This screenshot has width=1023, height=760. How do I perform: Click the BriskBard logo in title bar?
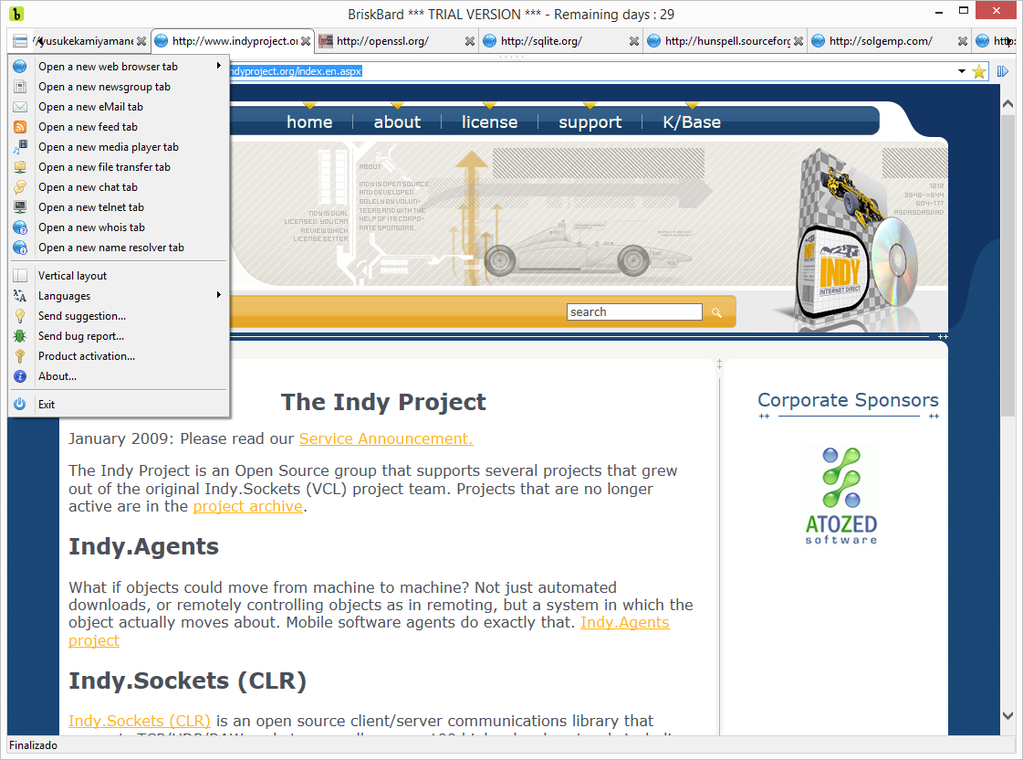click(x=16, y=13)
